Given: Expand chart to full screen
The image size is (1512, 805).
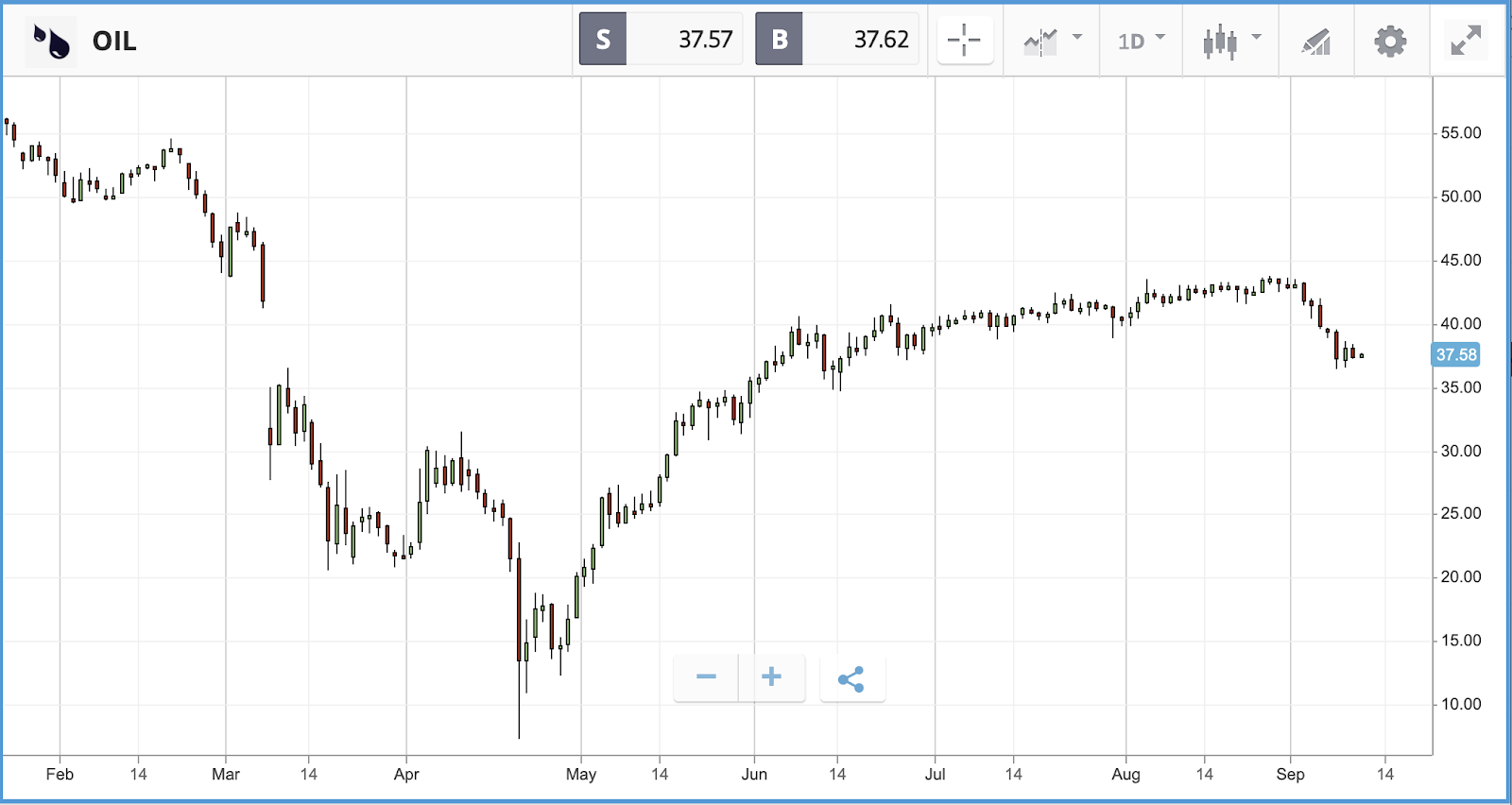Looking at the screenshot, I should point(1467,41).
